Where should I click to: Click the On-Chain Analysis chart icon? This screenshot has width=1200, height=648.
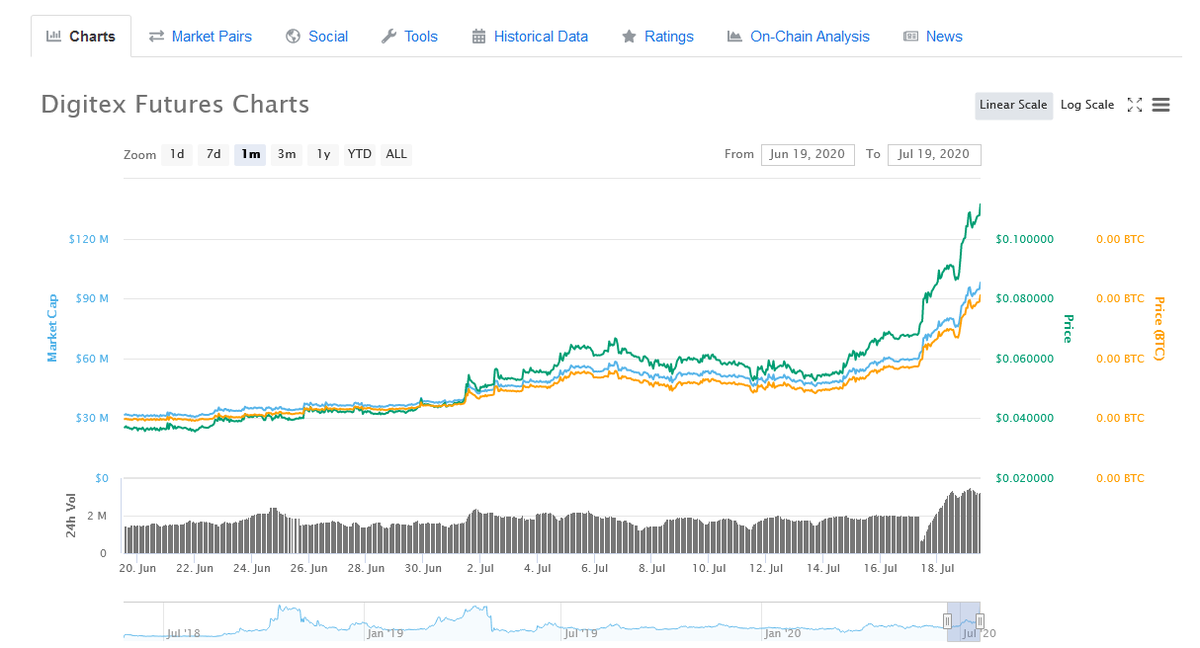[734, 36]
